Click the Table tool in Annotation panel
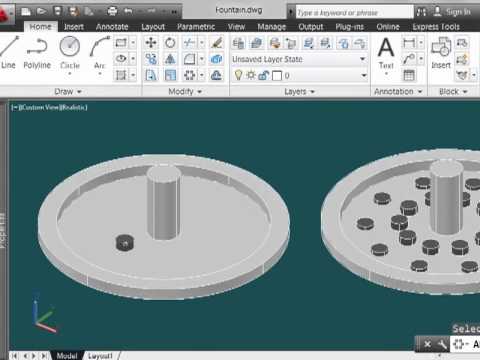 click(x=409, y=75)
